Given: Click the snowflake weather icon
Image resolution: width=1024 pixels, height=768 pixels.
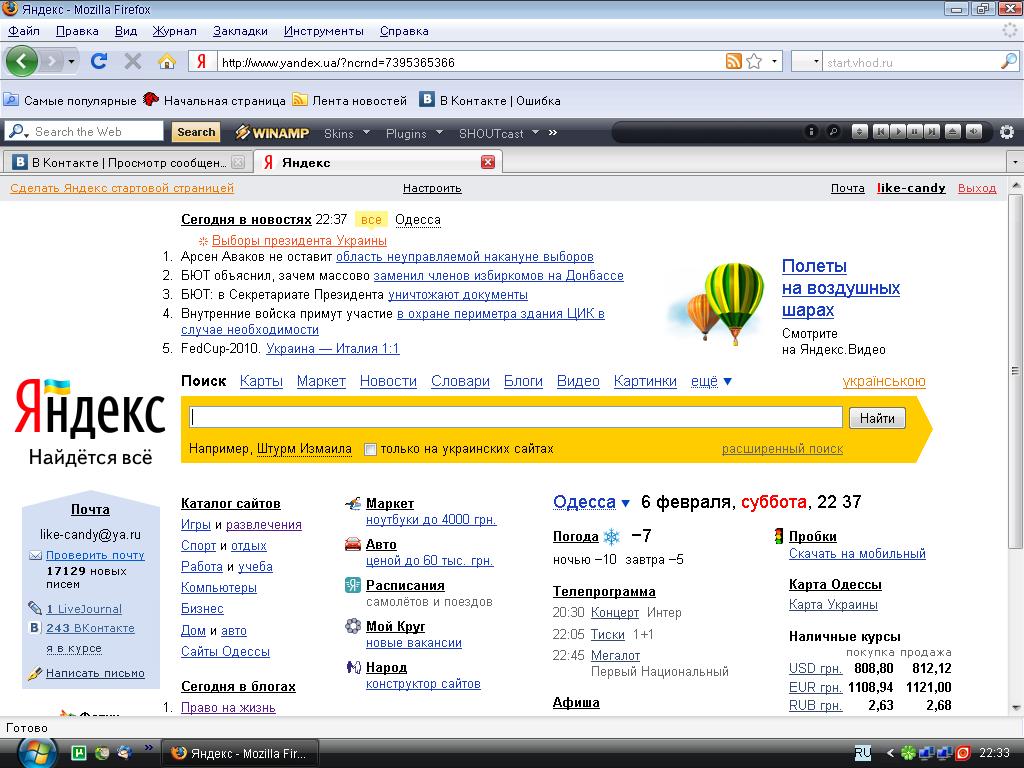Looking at the screenshot, I should pyautogui.click(x=611, y=537).
